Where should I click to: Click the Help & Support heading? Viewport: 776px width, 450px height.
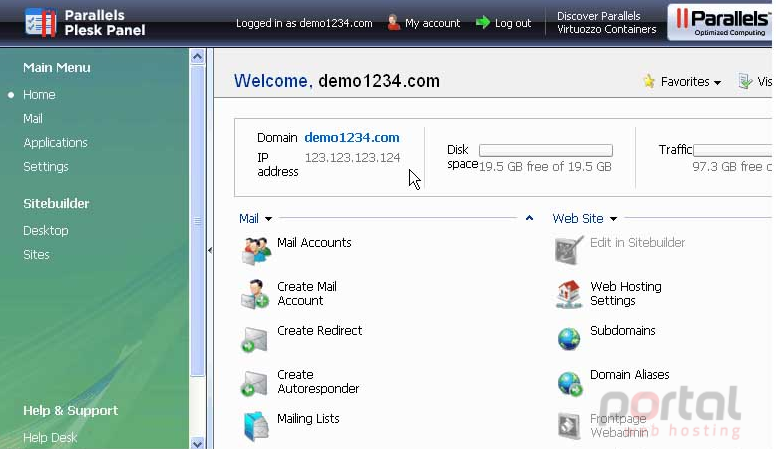(x=71, y=410)
